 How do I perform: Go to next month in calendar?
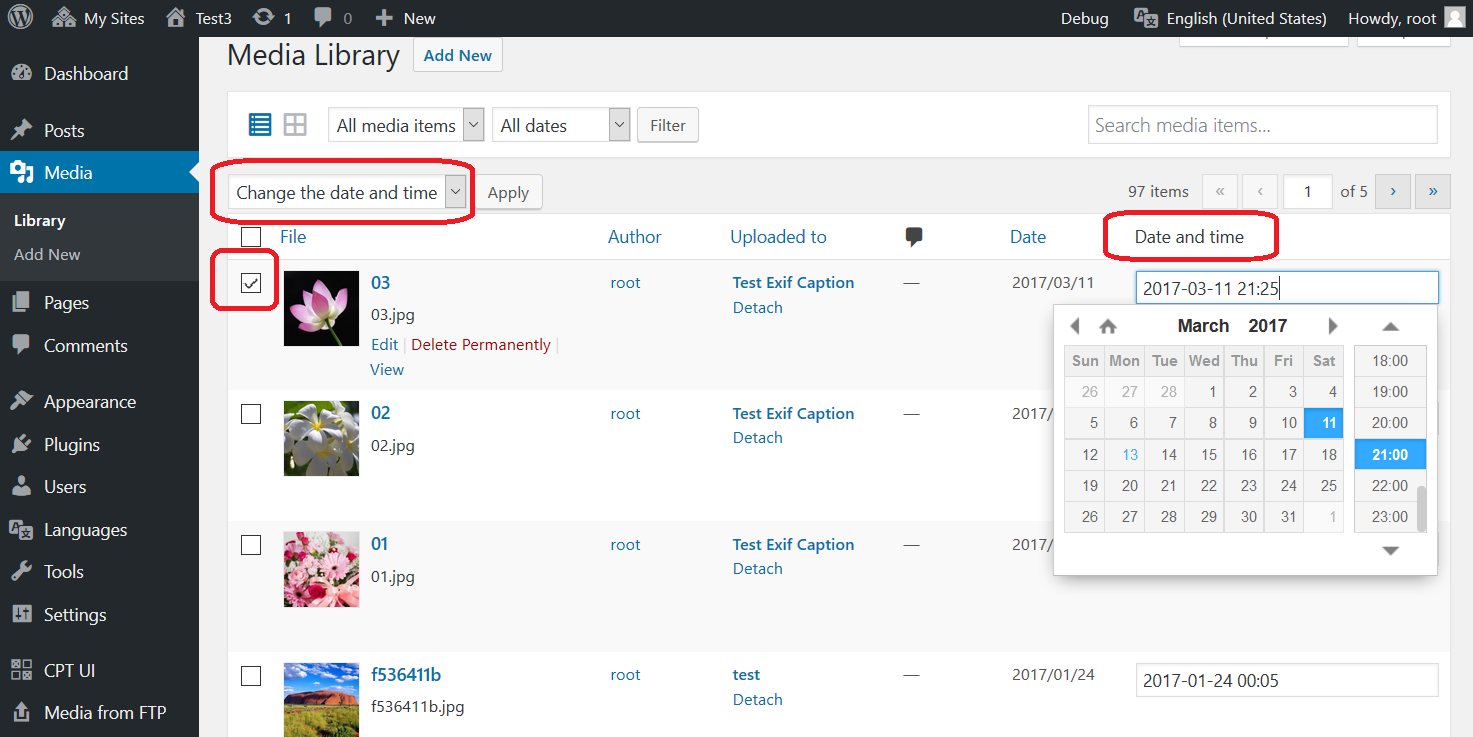[1332, 326]
